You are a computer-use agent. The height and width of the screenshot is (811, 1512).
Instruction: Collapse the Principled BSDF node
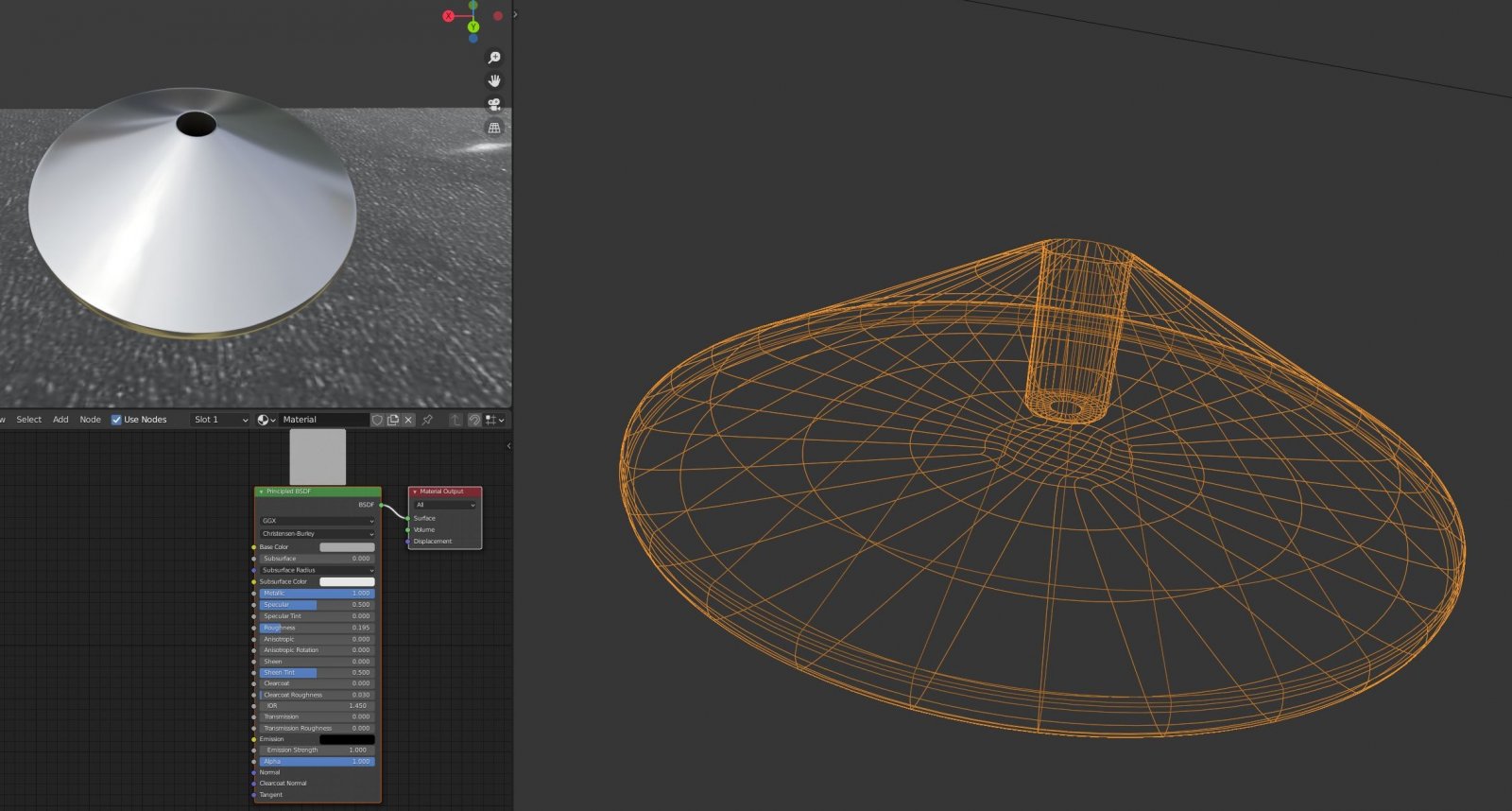[x=261, y=492]
